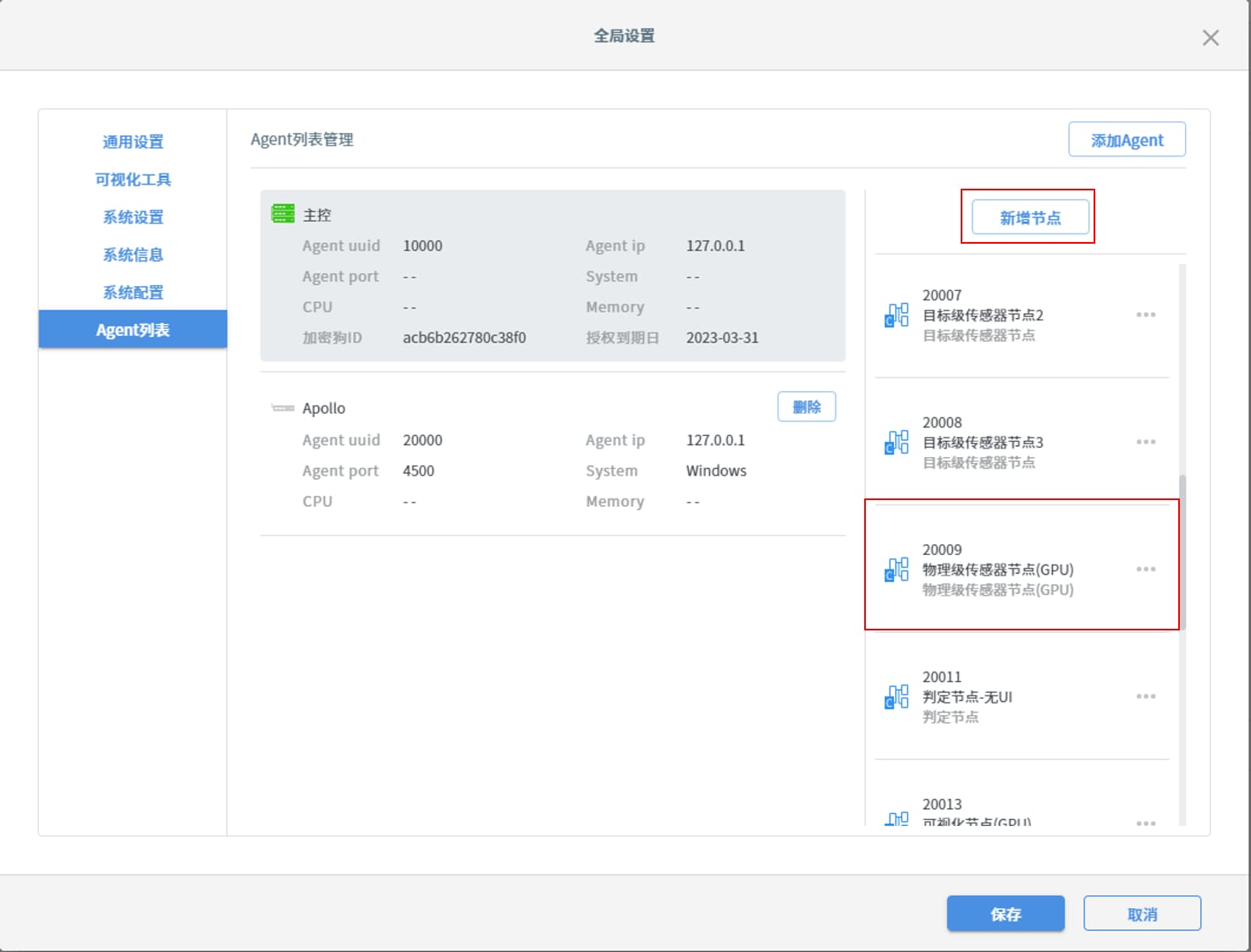Select the 主控 agent name
Image resolution: width=1251 pixels, height=952 pixels.
coord(317,215)
